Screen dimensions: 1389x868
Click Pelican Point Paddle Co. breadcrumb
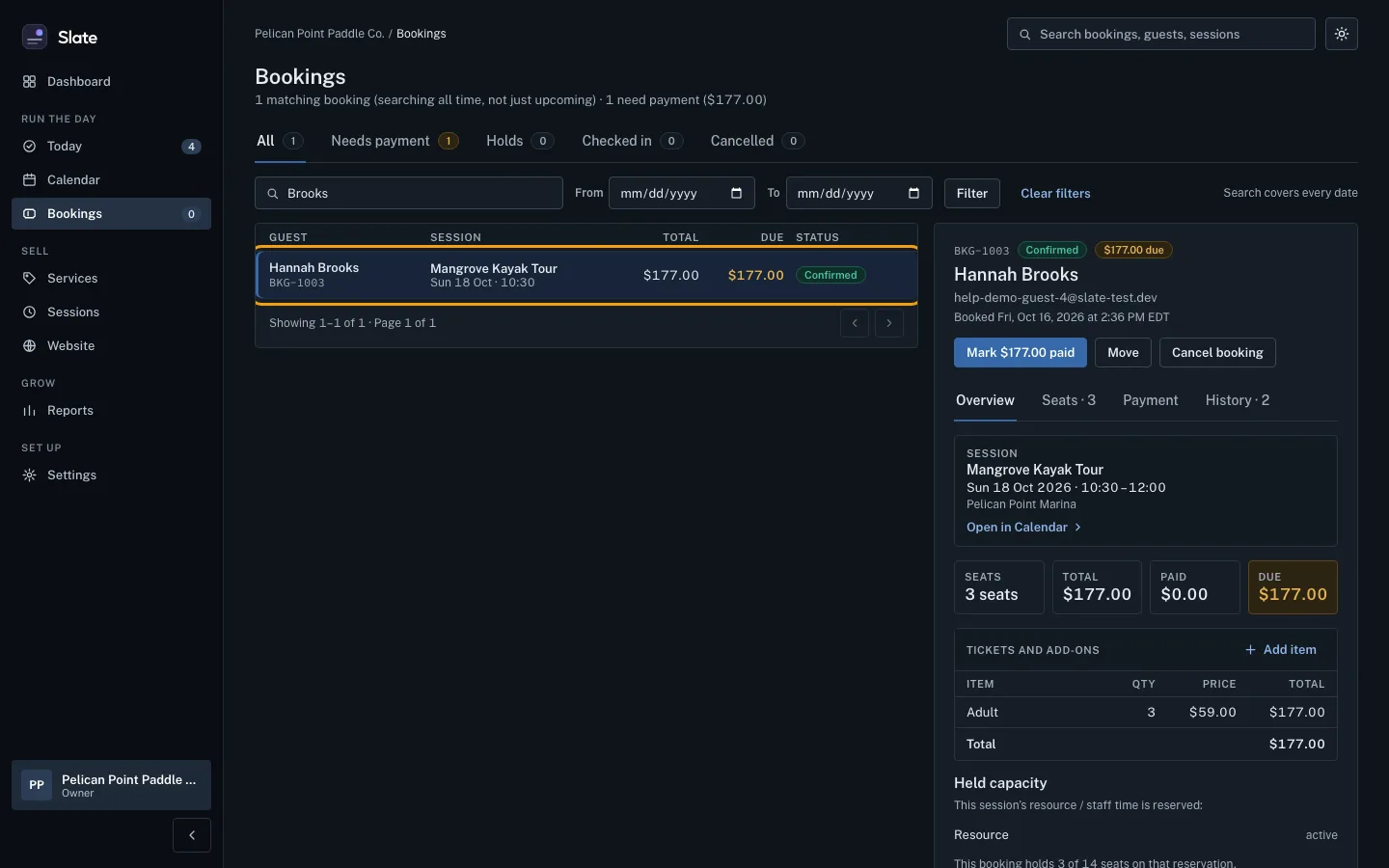pos(319,34)
